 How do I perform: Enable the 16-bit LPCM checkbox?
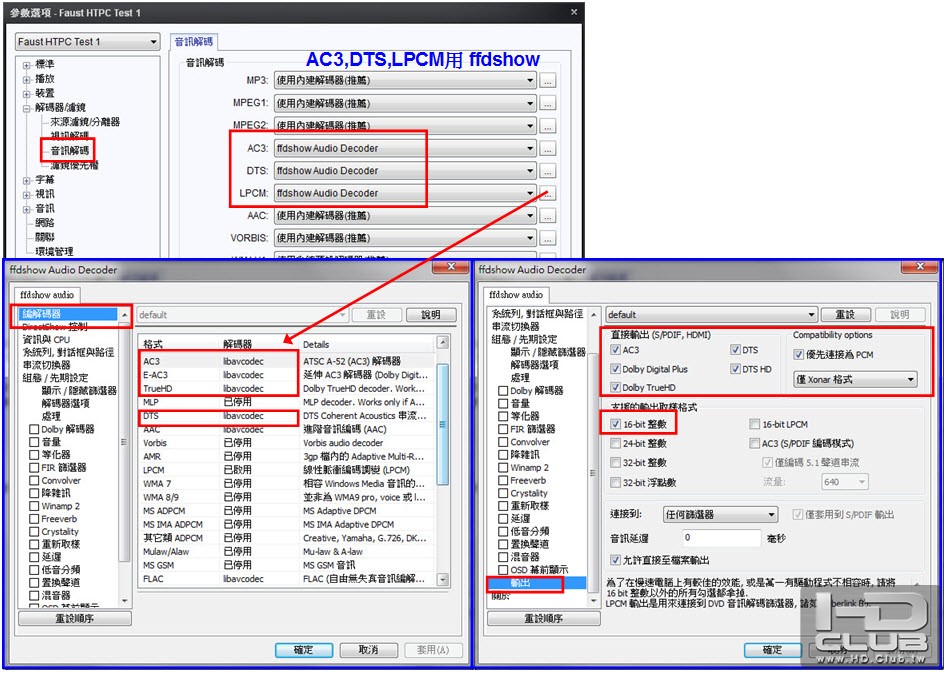[754, 425]
